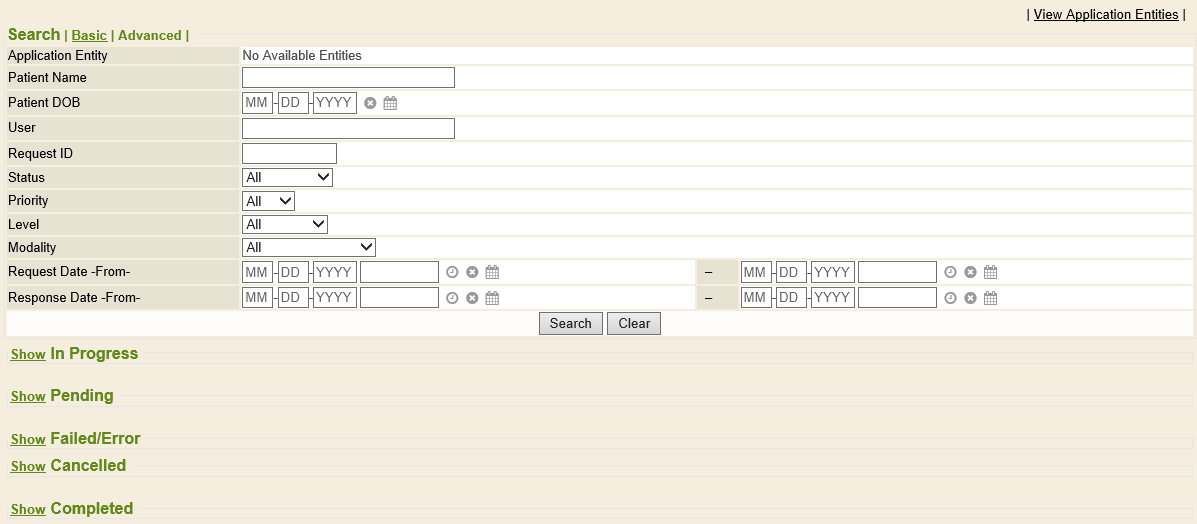
Task: Switch to Advanced search mode
Action: pyautogui.click(x=150, y=35)
